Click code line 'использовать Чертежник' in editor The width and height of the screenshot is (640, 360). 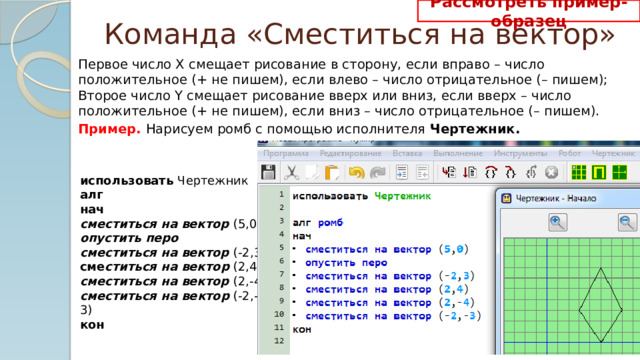(362, 196)
